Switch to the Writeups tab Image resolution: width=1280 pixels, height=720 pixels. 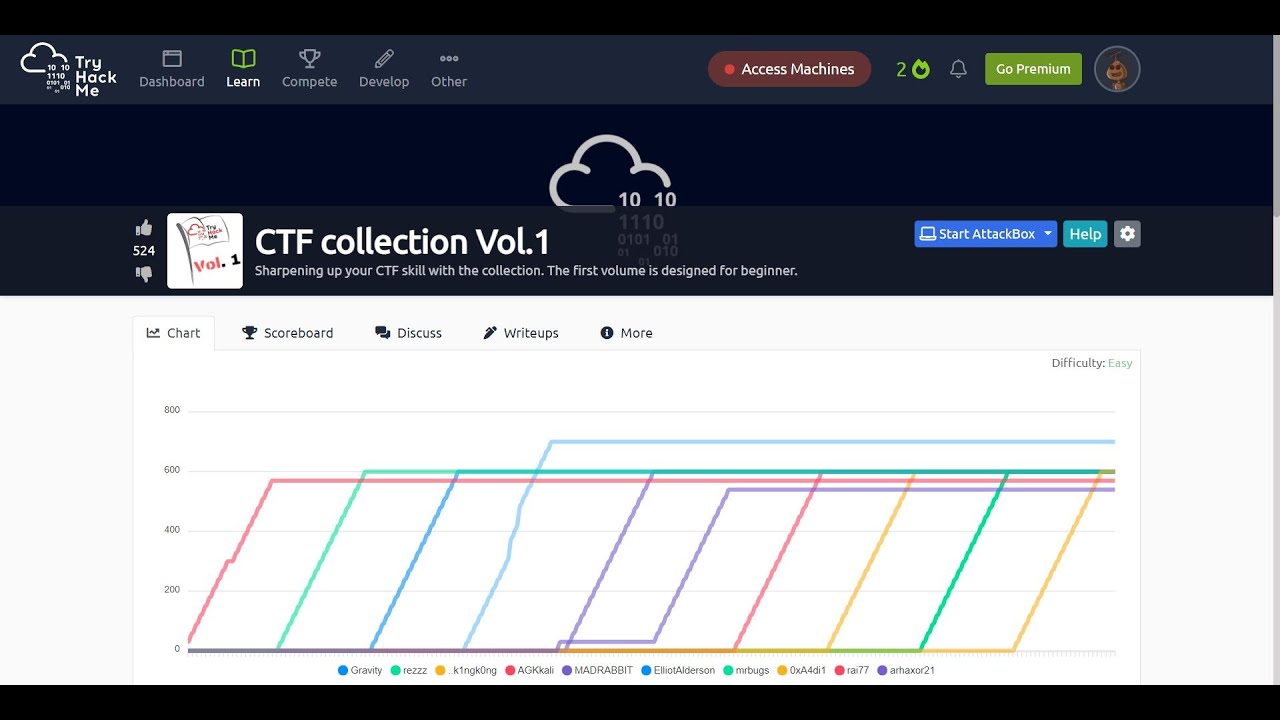pos(521,333)
